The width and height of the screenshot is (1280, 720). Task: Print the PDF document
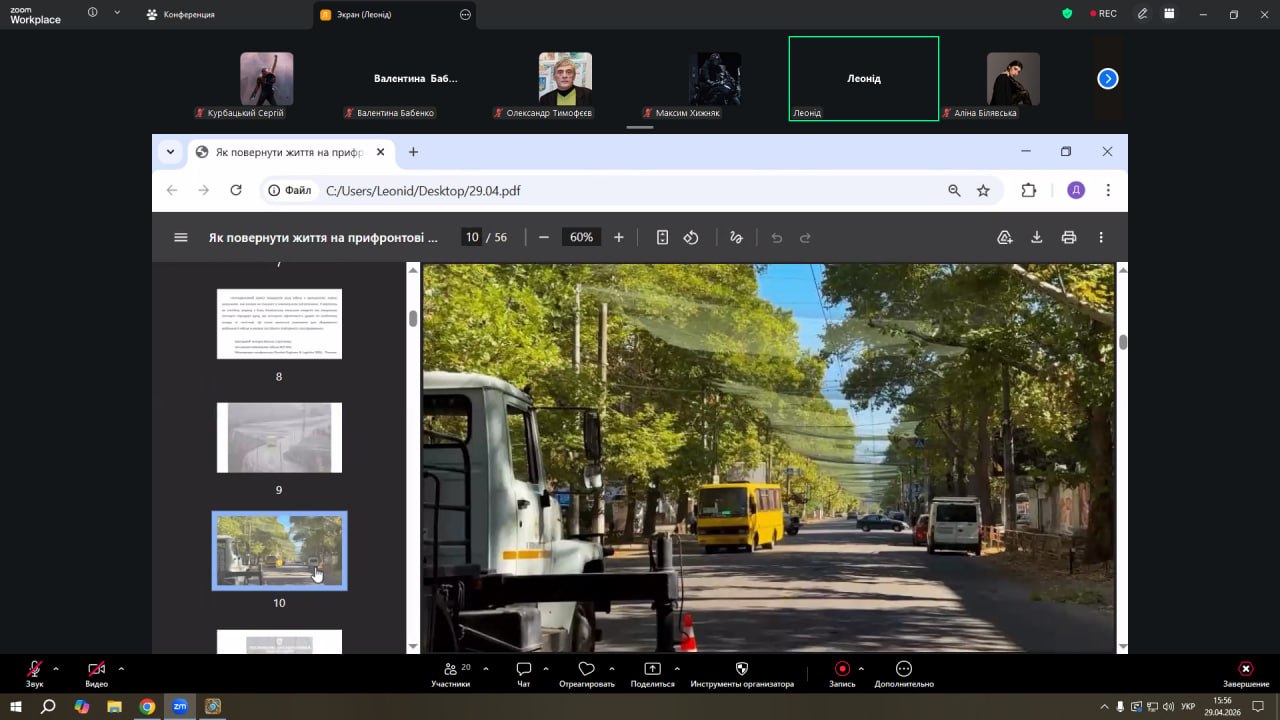click(x=1069, y=237)
